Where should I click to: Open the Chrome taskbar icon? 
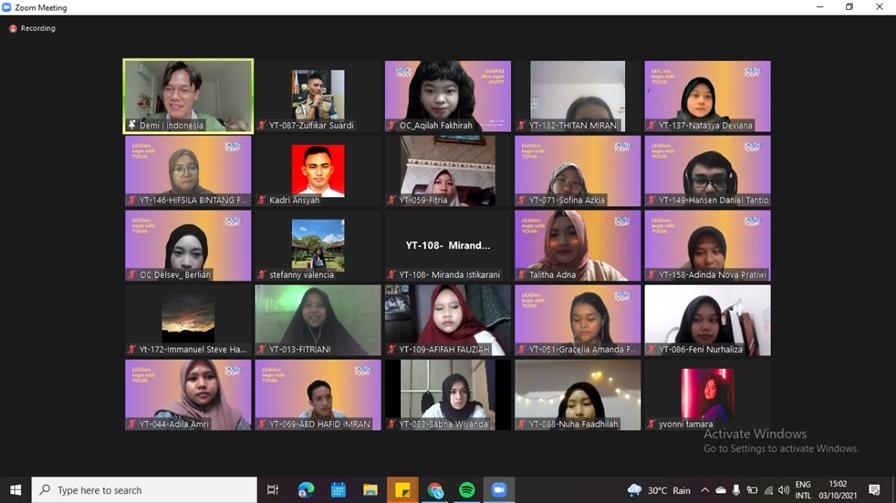tap(435, 490)
